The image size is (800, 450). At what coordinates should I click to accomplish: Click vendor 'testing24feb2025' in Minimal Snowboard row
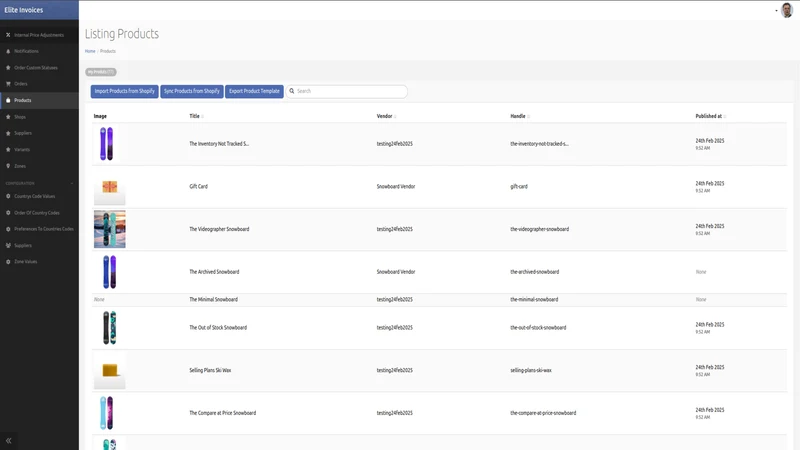pyautogui.click(x=394, y=299)
